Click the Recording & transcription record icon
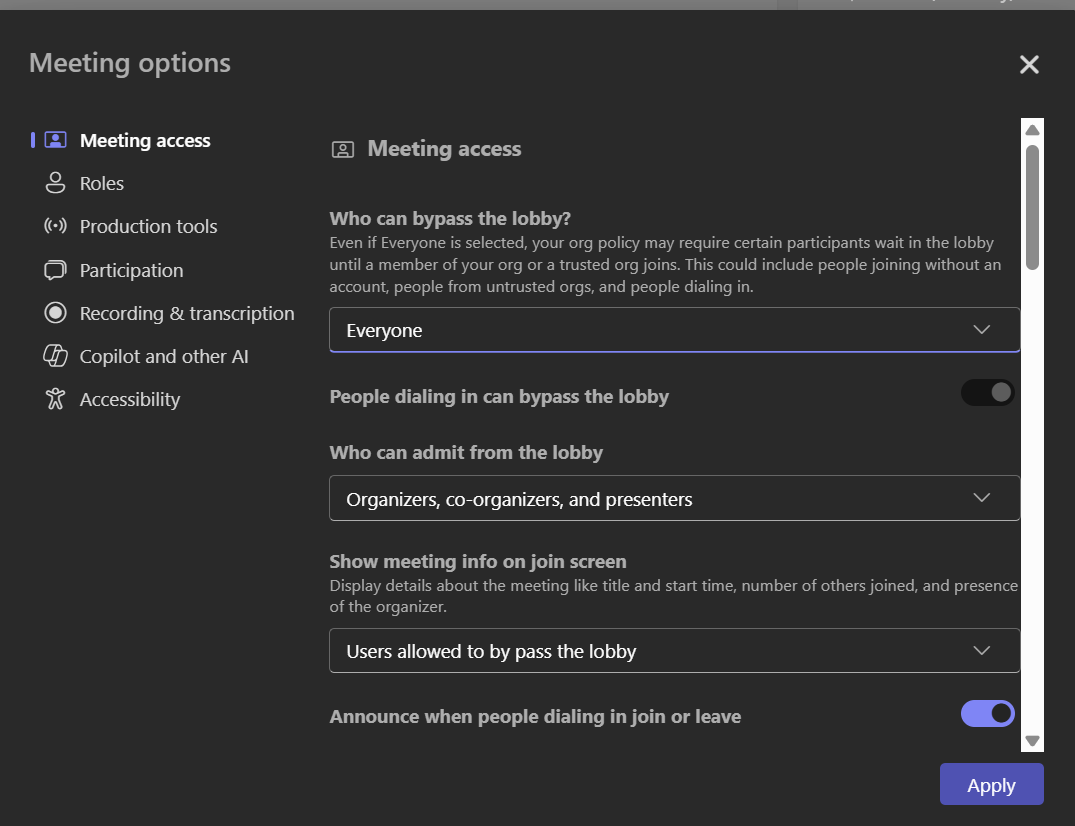 click(x=56, y=313)
